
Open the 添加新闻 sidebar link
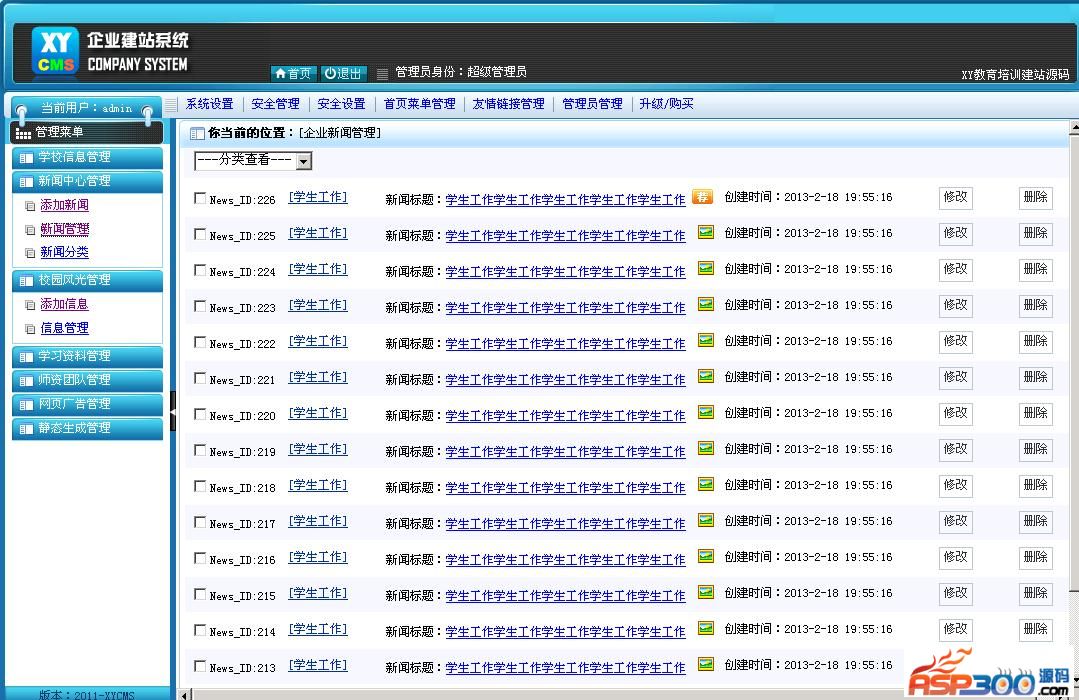pyautogui.click(x=64, y=205)
